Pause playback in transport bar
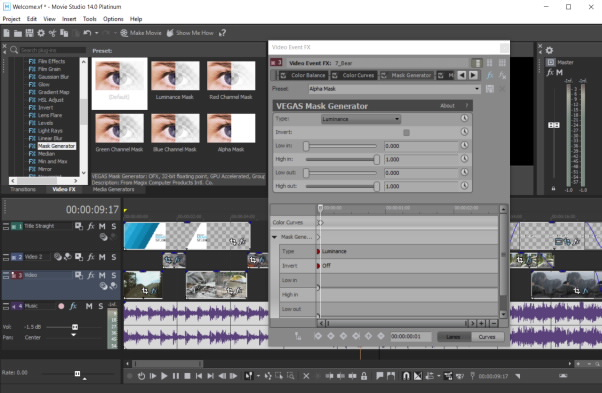This screenshot has height=393, width=602. (x=175, y=376)
